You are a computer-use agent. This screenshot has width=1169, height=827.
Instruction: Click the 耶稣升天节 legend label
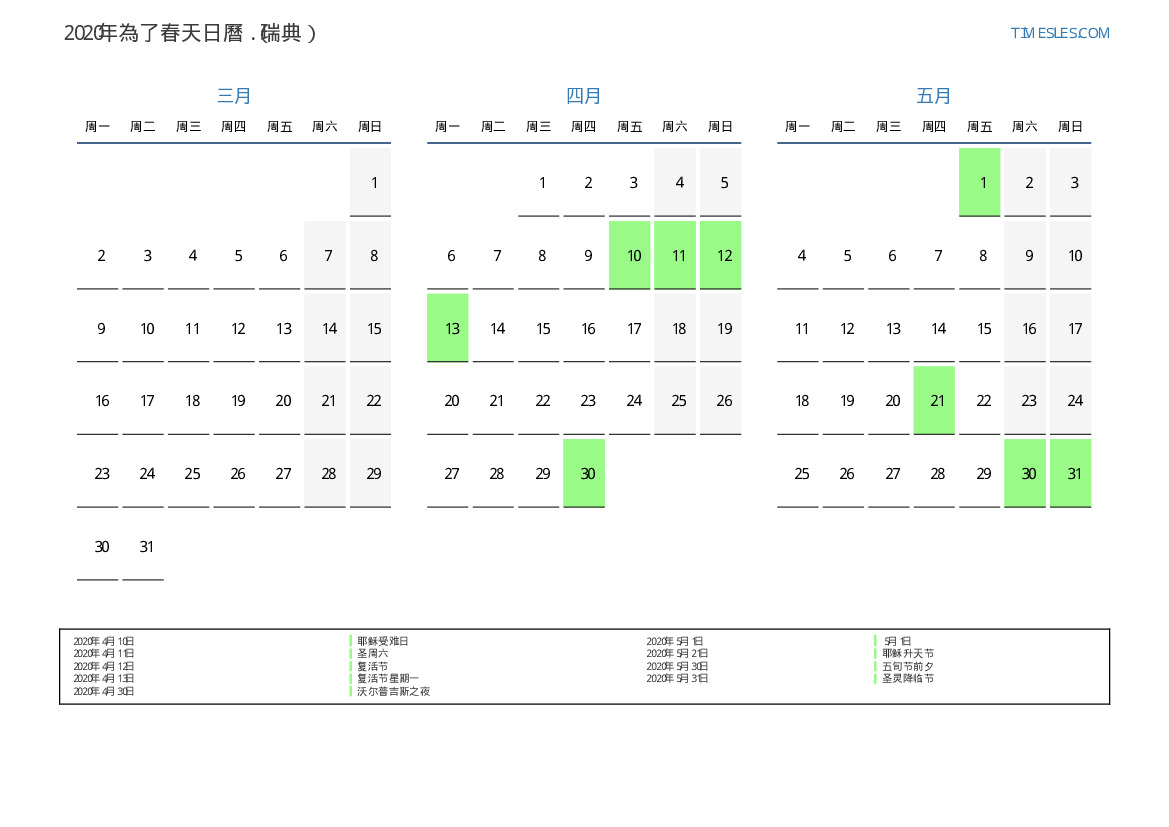click(x=908, y=653)
